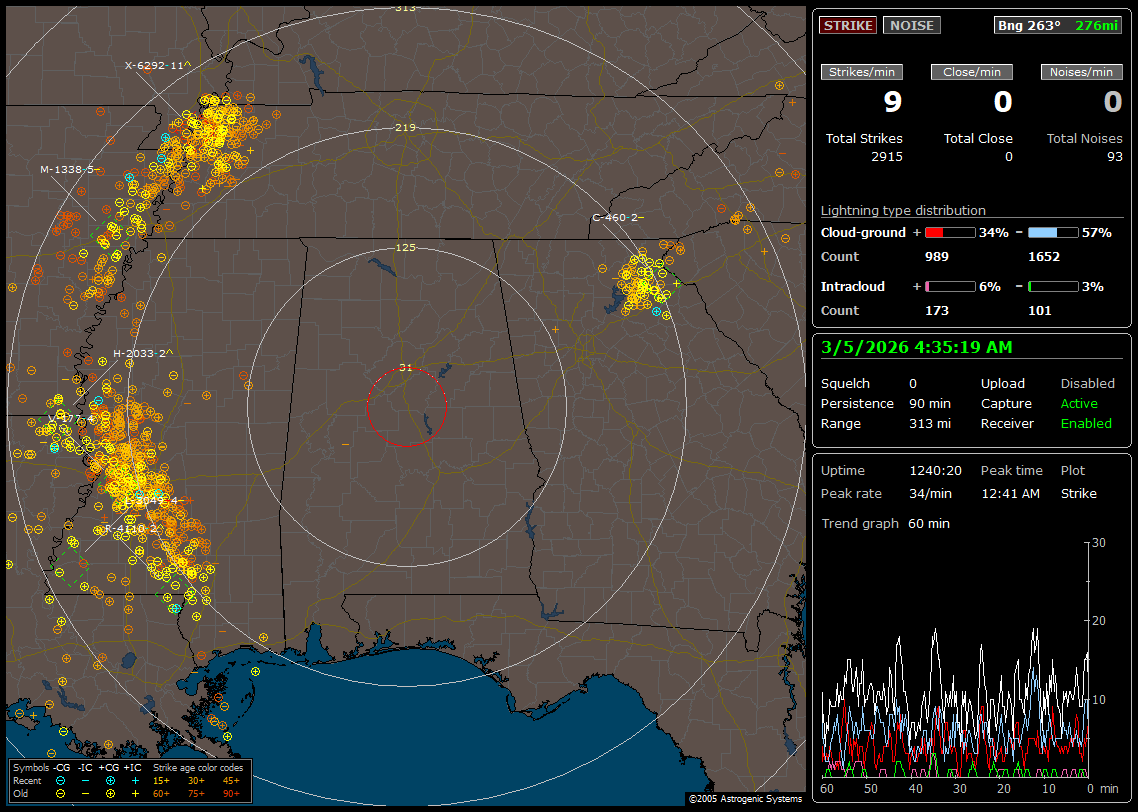The height and width of the screenshot is (812, 1138).
Task: Click storm cell label M-1338-5
Action: [x=69, y=169]
